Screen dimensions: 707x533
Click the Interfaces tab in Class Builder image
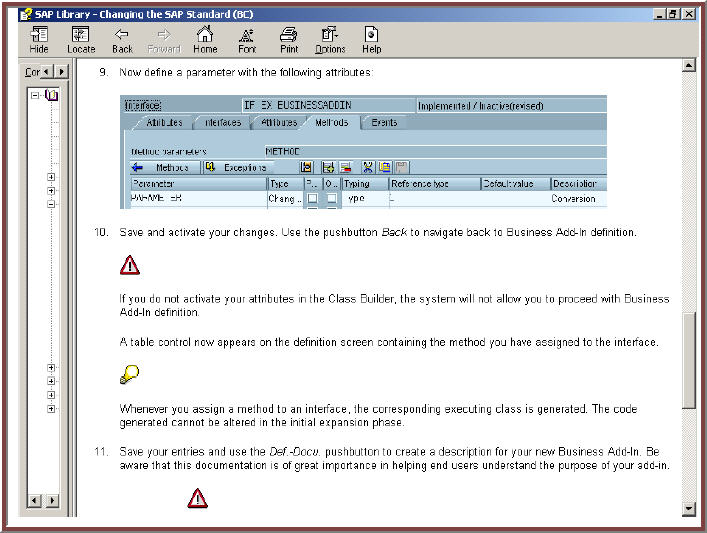pyautogui.click(x=223, y=123)
